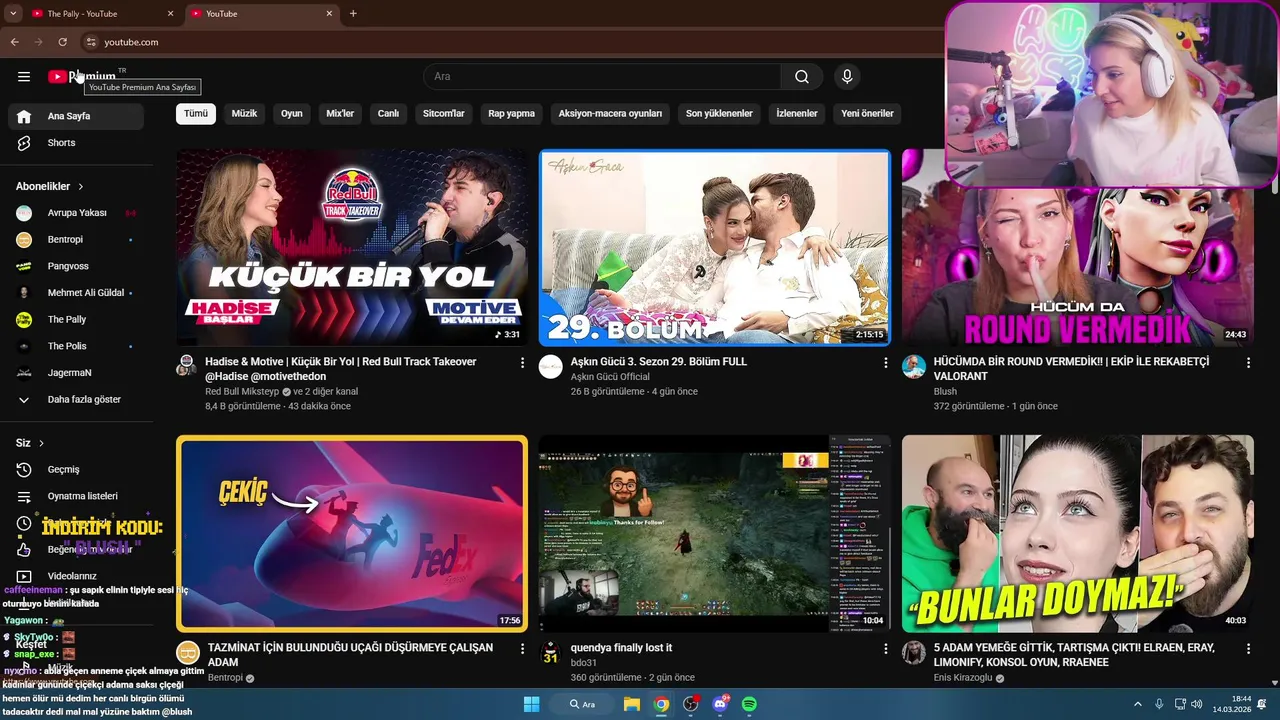Open Pangvoss subscription channel
Viewport: 1280px width, 720px height.
(76, 266)
